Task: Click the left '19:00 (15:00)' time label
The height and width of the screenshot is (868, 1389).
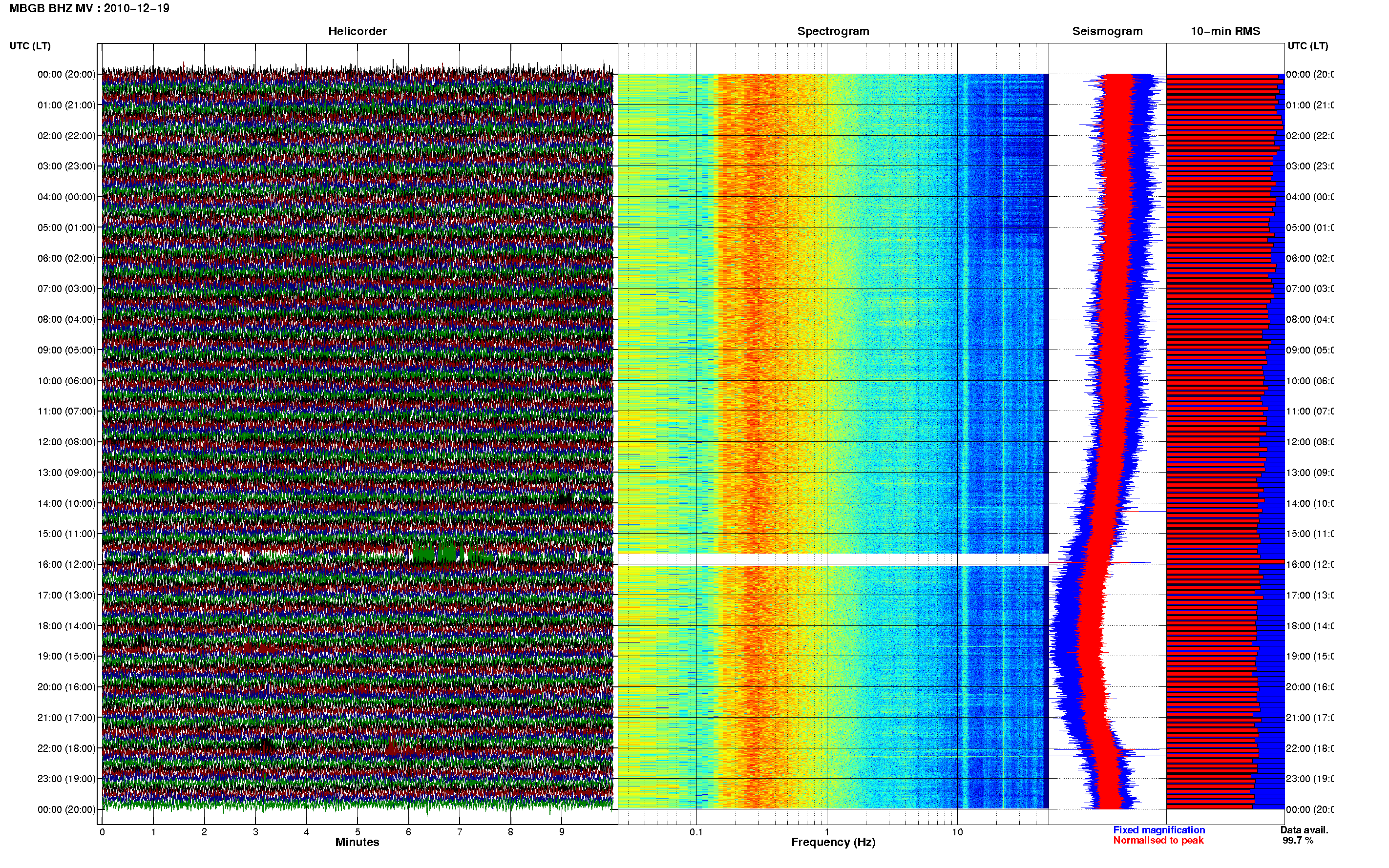Action: tap(66, 656)
